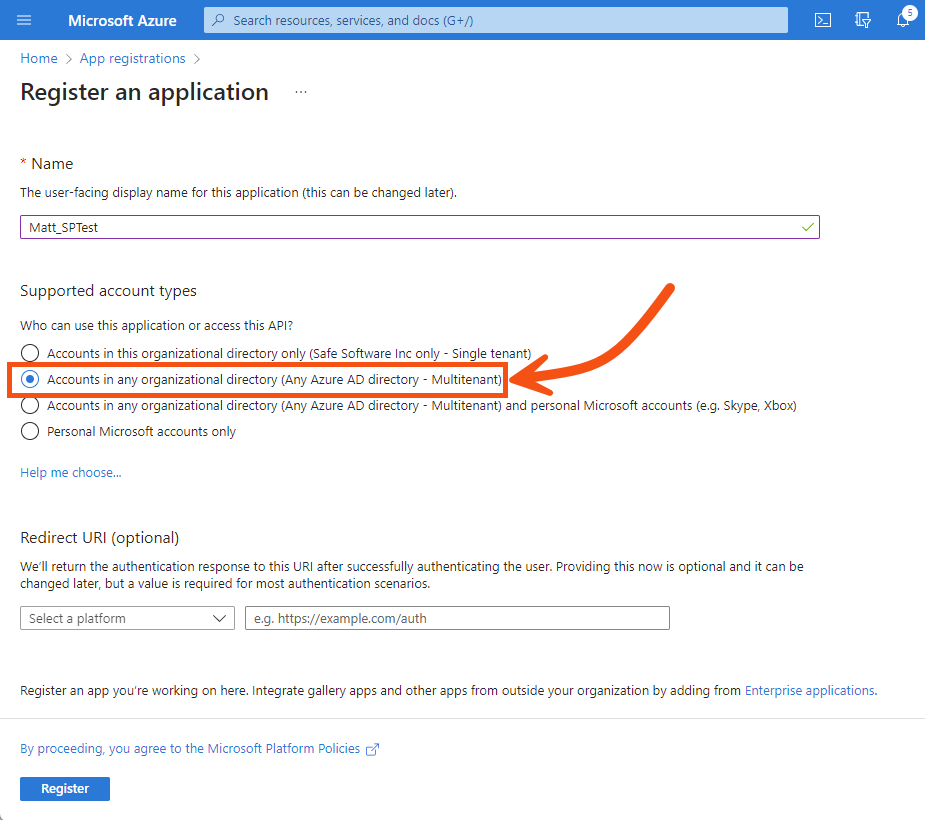Click the Register button
This screenshot has width=925, height=820.
point(64,788)
